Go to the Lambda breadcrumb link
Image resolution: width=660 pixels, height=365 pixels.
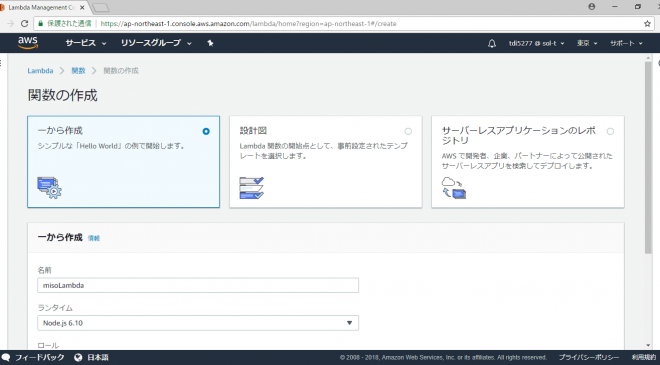[40, 71]
